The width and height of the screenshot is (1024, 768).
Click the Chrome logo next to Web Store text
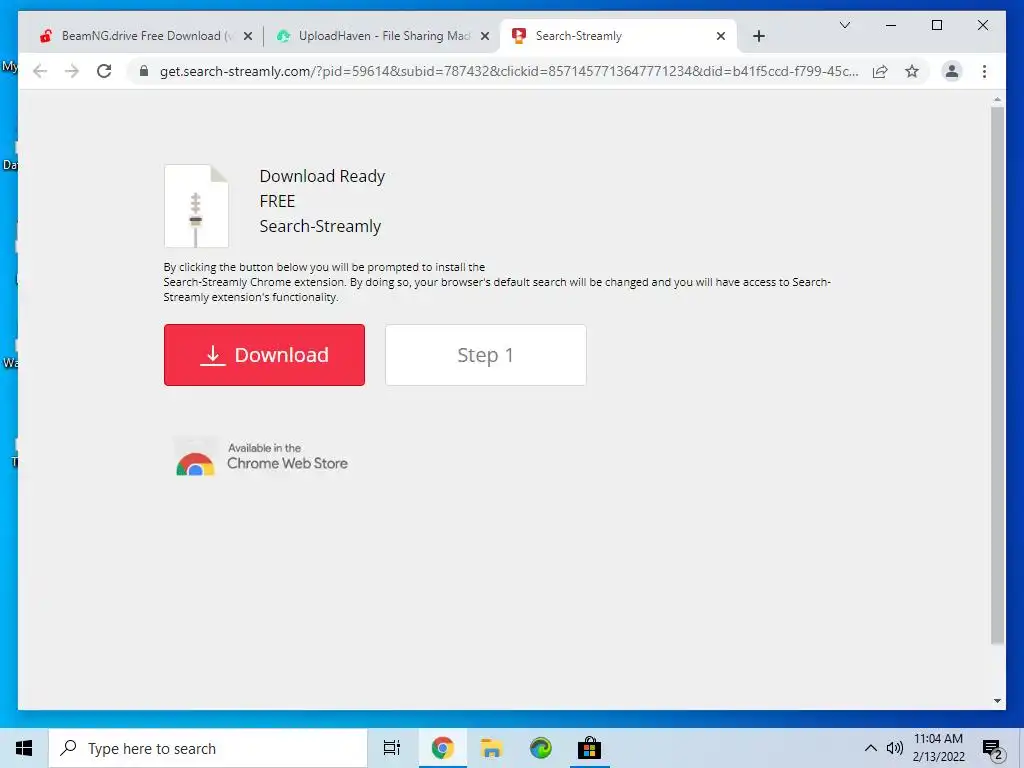195,462
